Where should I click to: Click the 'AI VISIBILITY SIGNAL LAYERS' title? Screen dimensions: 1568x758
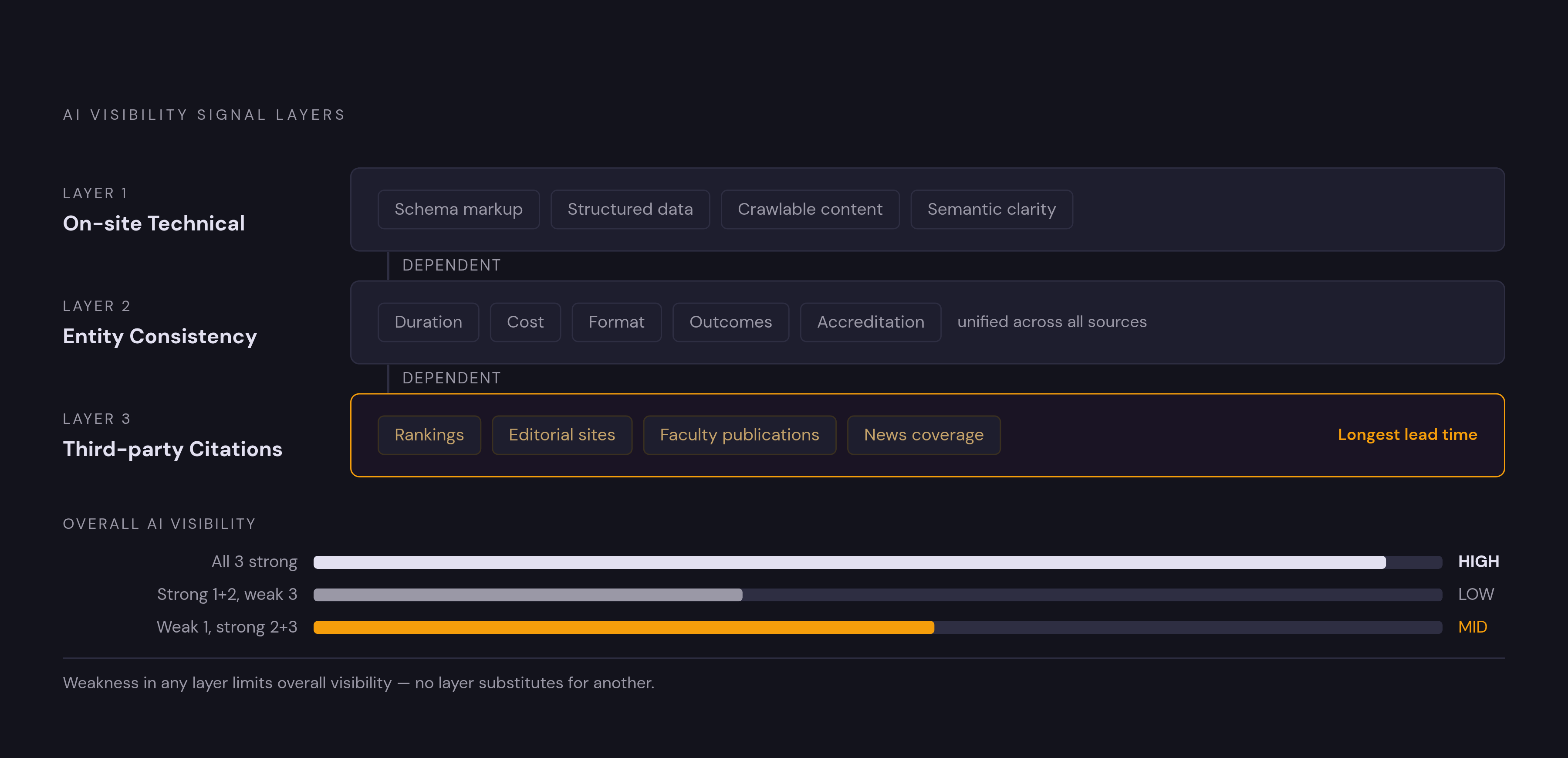click(x=204, y=115)
